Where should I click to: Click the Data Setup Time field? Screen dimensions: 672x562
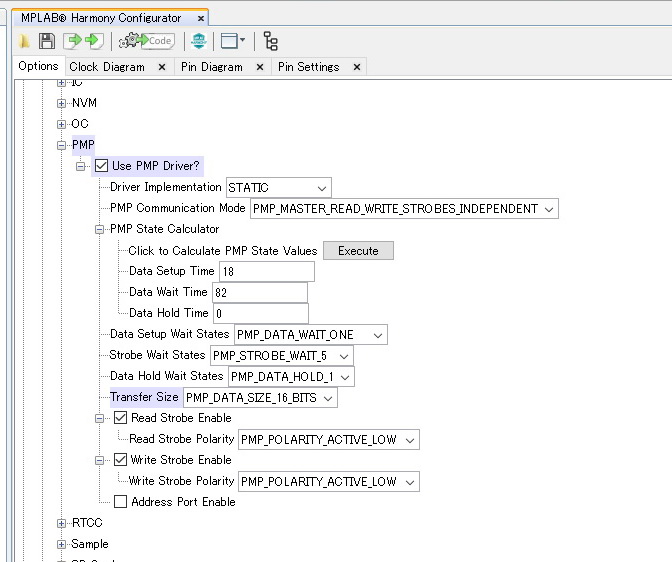tap(267, 272)
